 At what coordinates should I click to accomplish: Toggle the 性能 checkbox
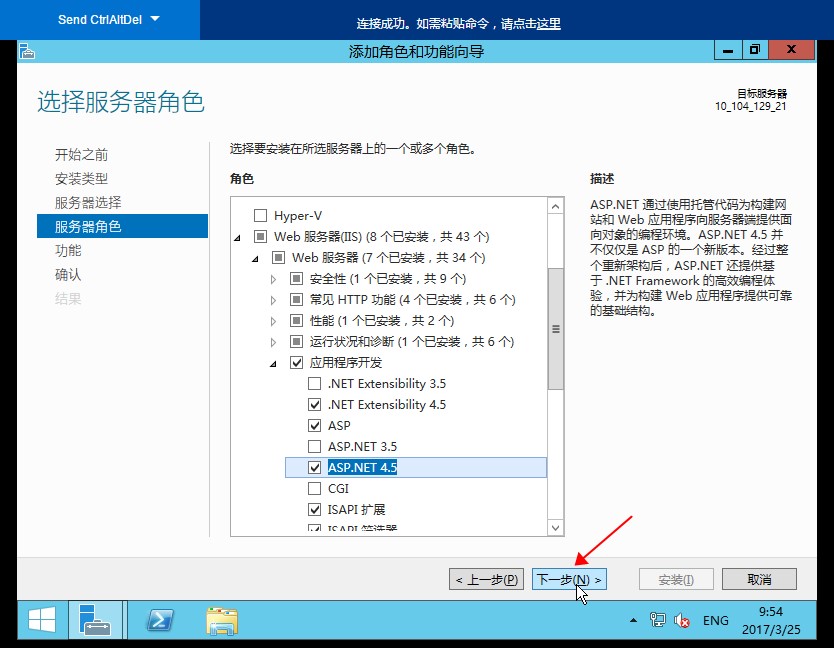[296, 320]
